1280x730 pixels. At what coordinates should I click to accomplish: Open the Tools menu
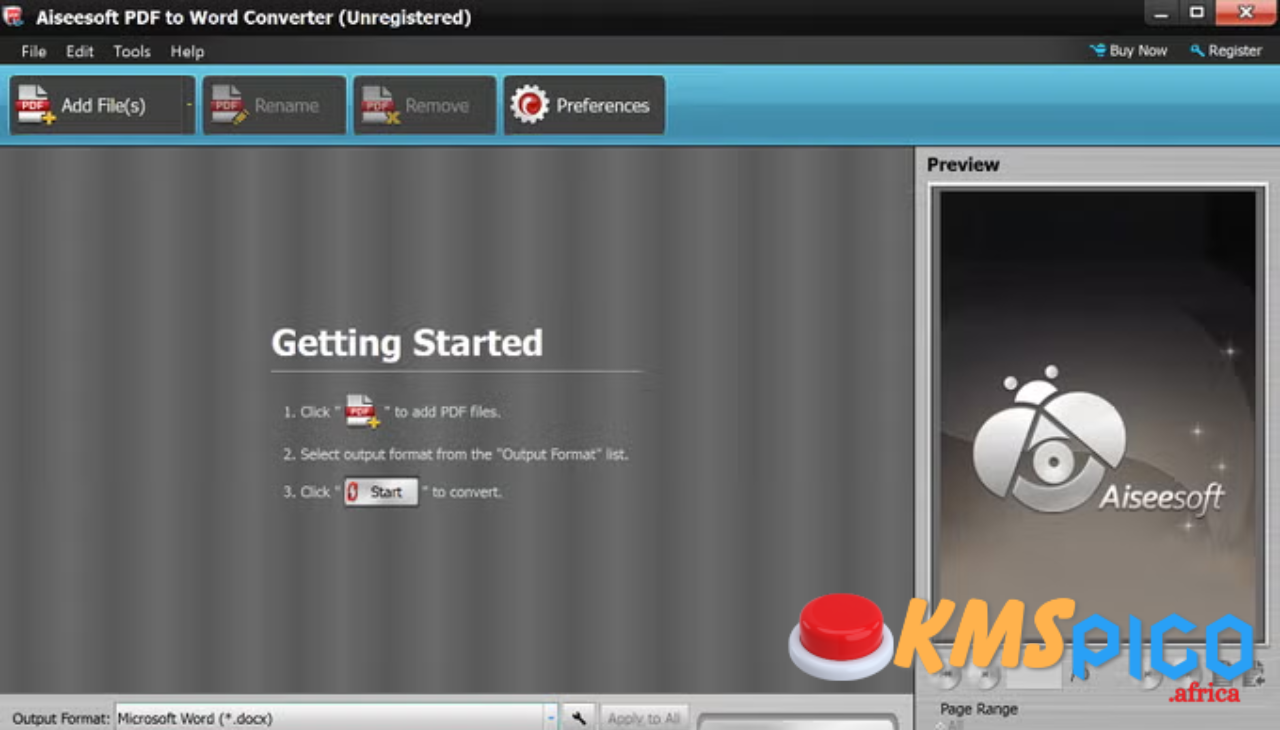(x=132, y=51)
